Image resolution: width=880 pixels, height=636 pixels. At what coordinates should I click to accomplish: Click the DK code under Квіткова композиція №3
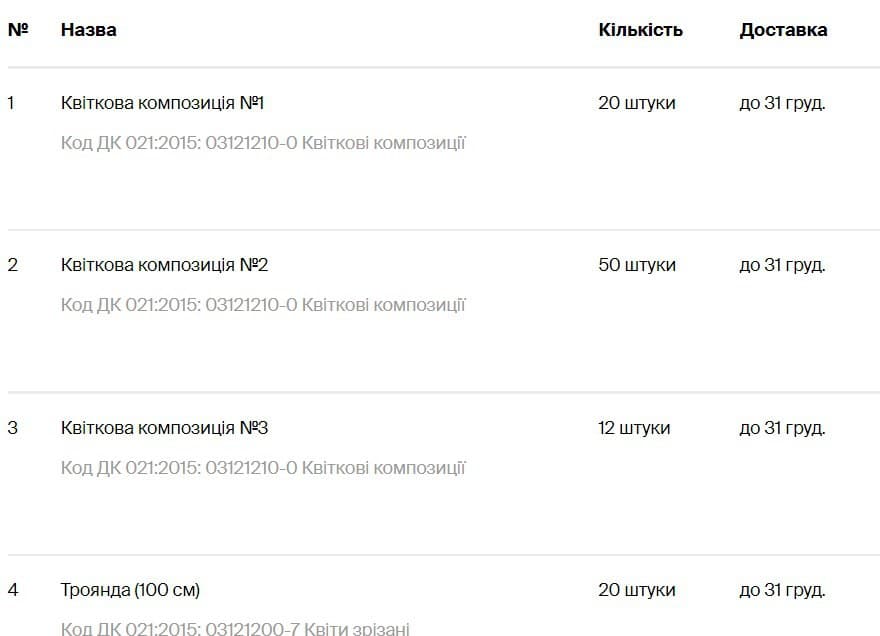[263, 468]
